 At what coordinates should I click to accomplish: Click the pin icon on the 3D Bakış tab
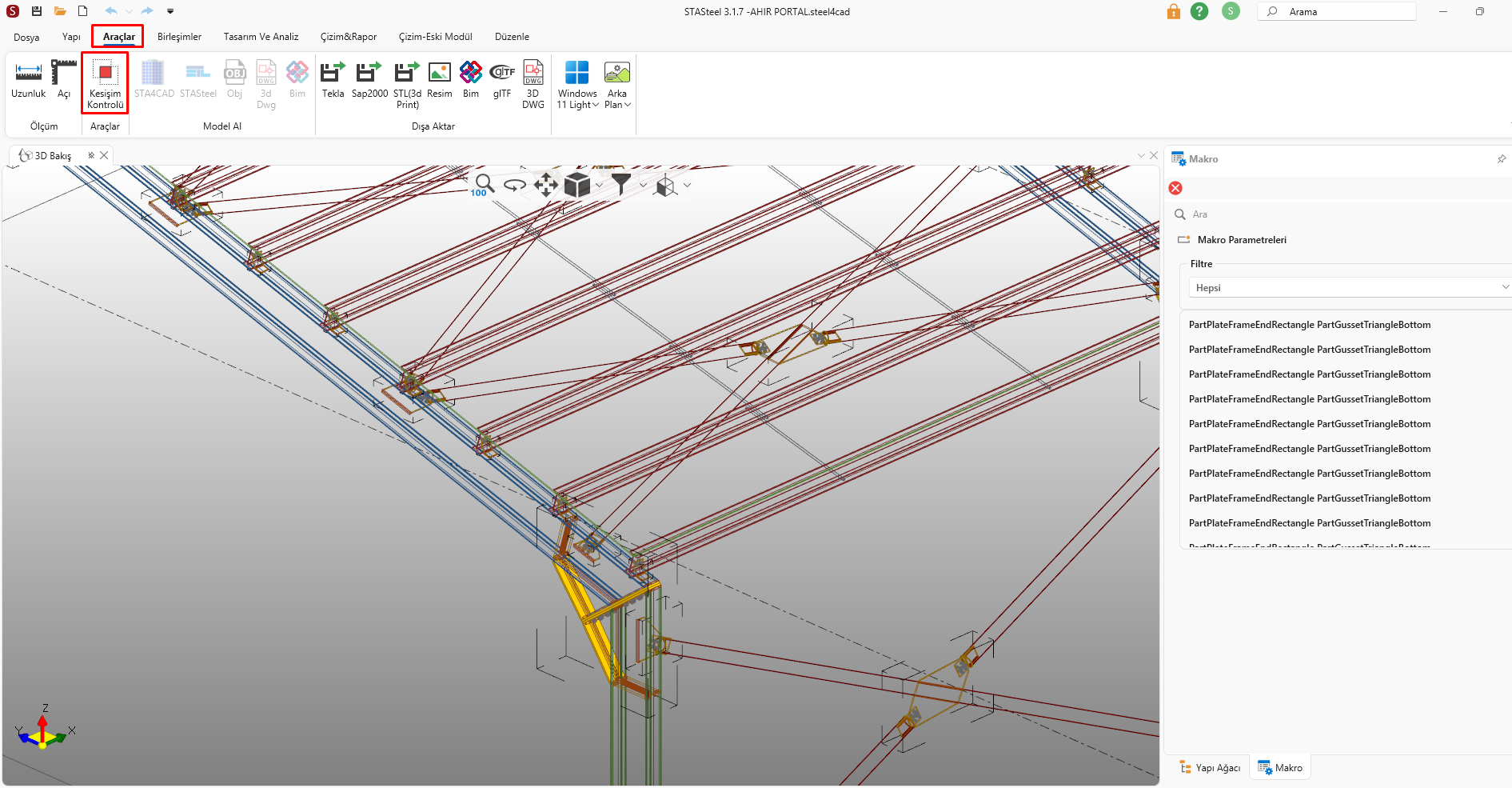coord(91,155)
